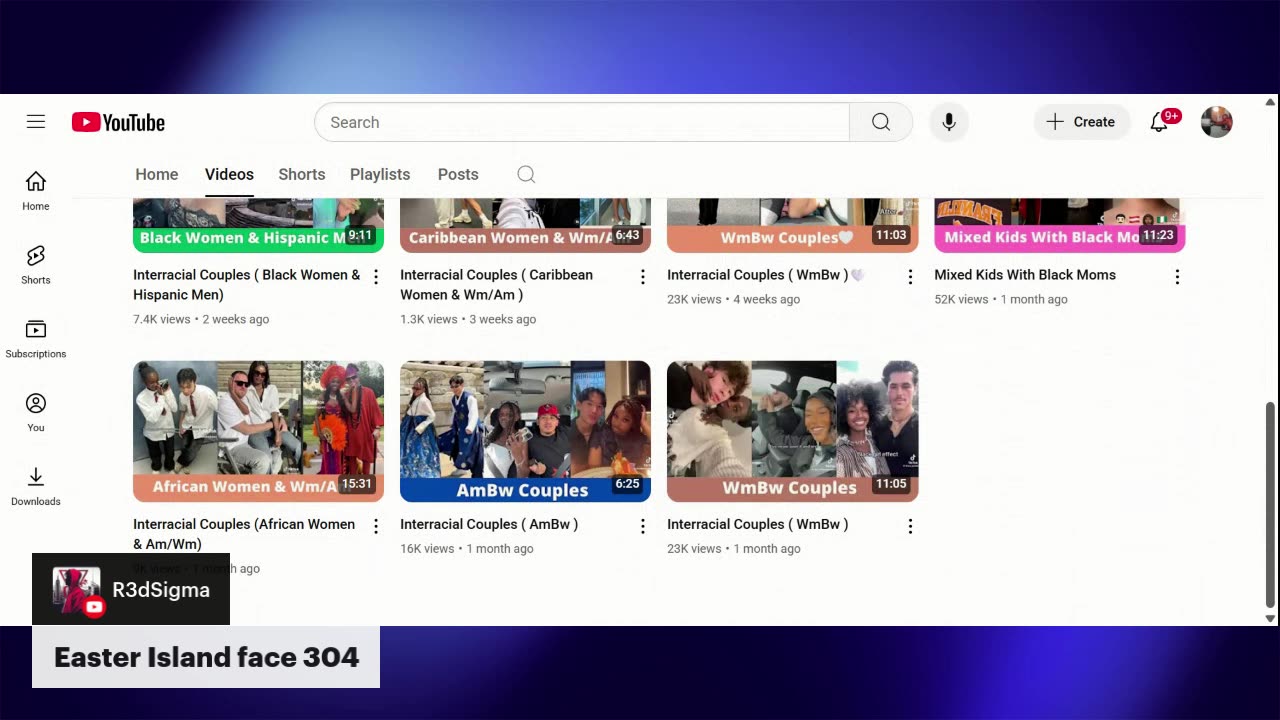Open the Mixed Kids With Black Moms title
The image size is (1280, 720).
1025,275
